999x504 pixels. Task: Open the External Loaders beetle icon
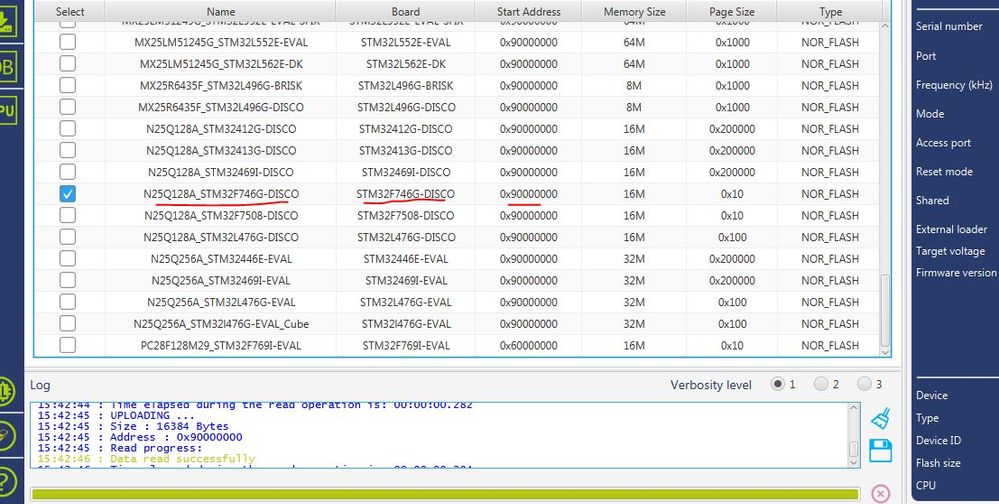[6, 390]
